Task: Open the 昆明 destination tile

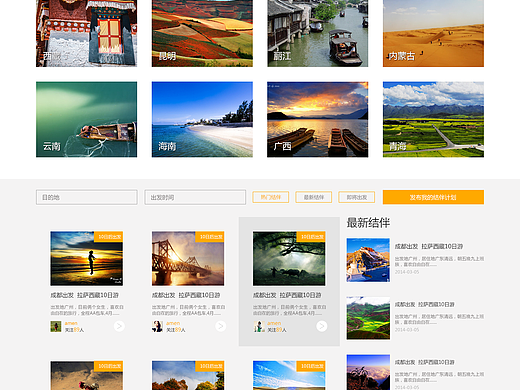Action: [202, 33]
